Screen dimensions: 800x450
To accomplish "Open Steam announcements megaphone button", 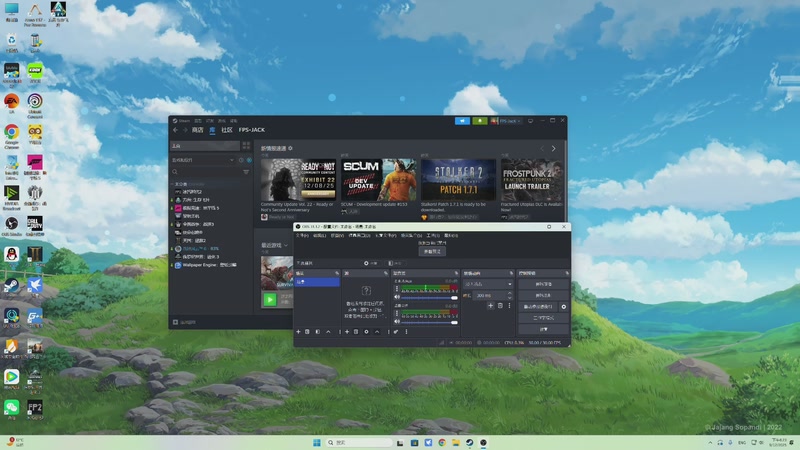I will tap(462, 121).
